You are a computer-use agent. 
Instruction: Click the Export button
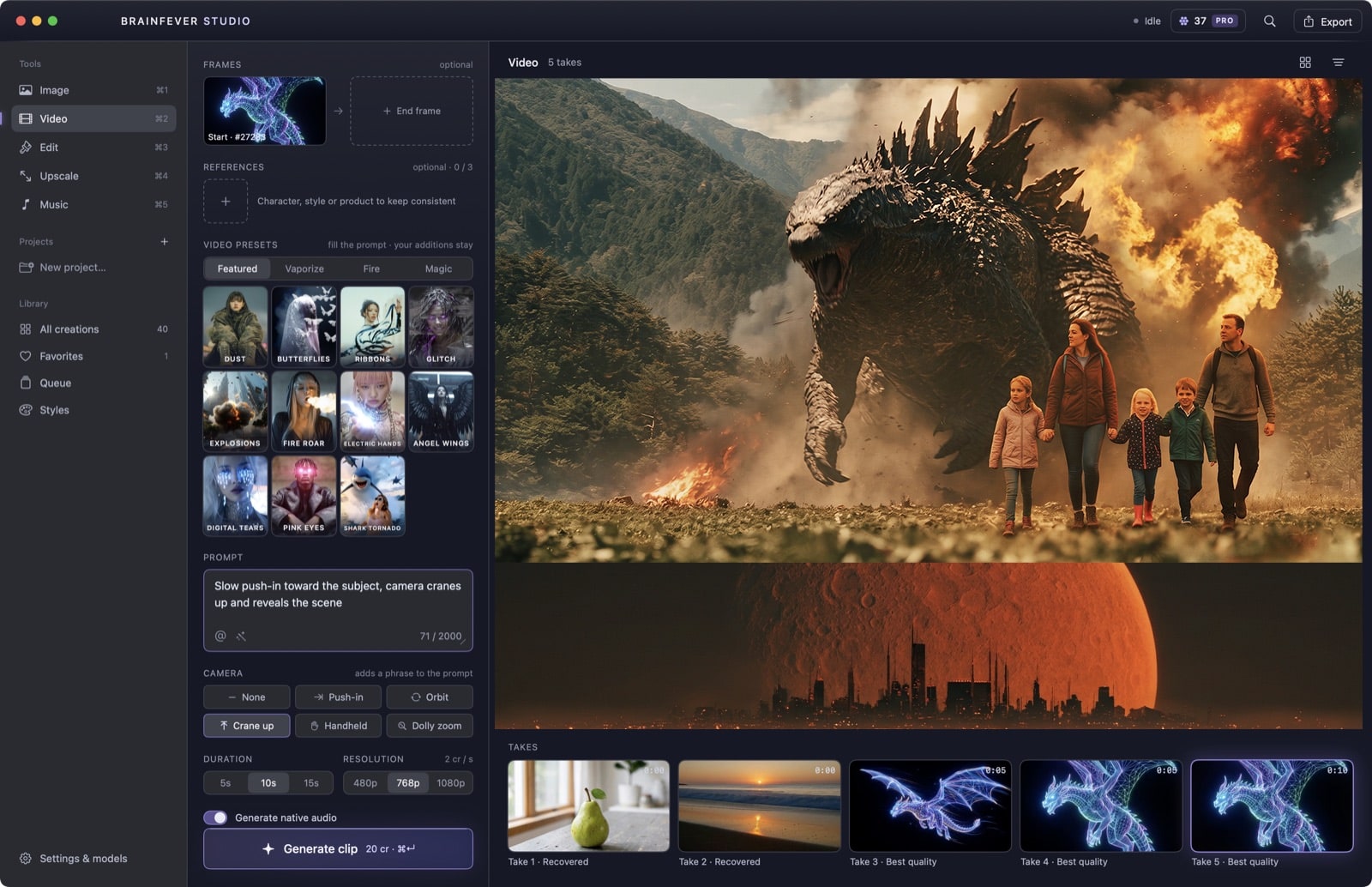1327,21
